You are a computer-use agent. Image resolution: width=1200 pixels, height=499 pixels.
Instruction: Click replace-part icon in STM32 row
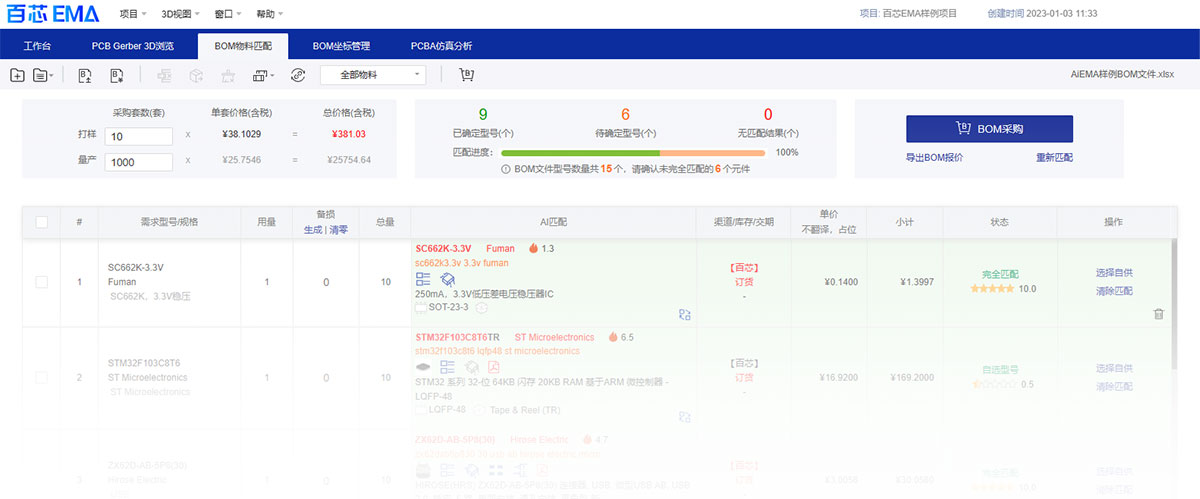point(685,415)
